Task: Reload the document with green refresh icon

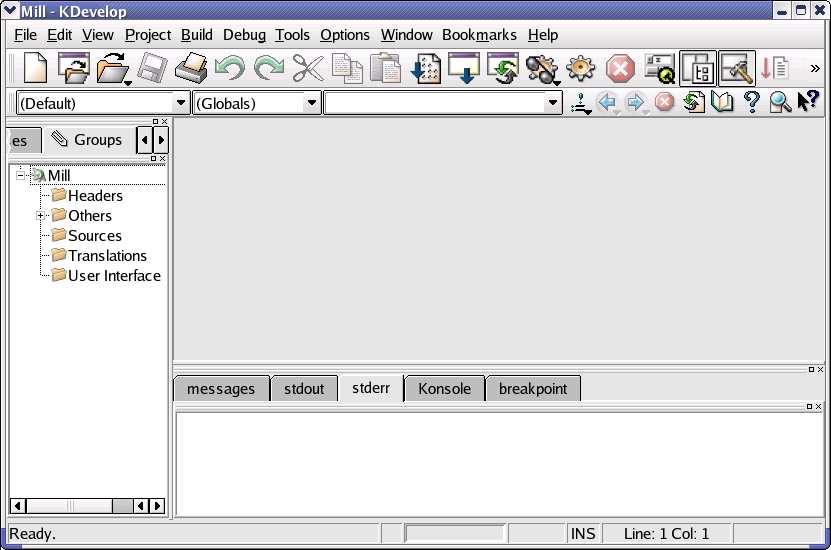Action: (694, 102)
